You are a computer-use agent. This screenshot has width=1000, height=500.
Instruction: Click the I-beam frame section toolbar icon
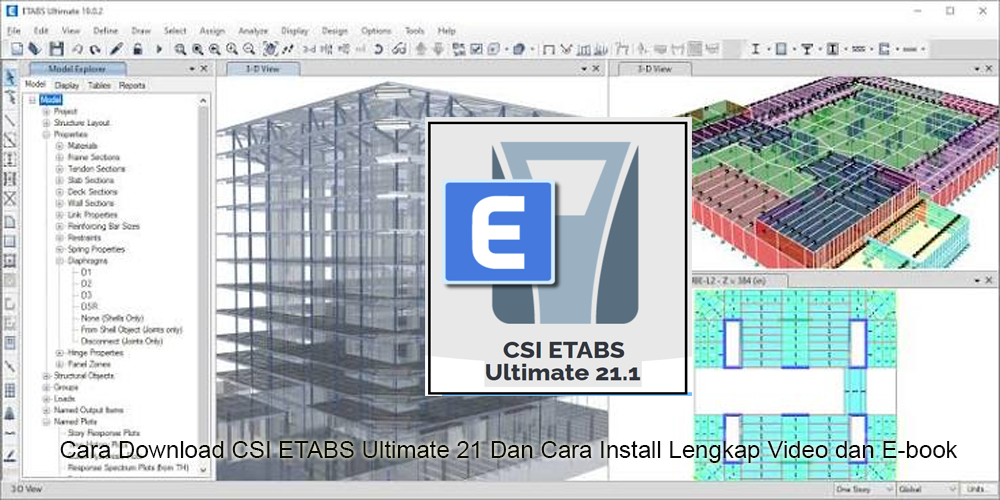tap(755, 49)
